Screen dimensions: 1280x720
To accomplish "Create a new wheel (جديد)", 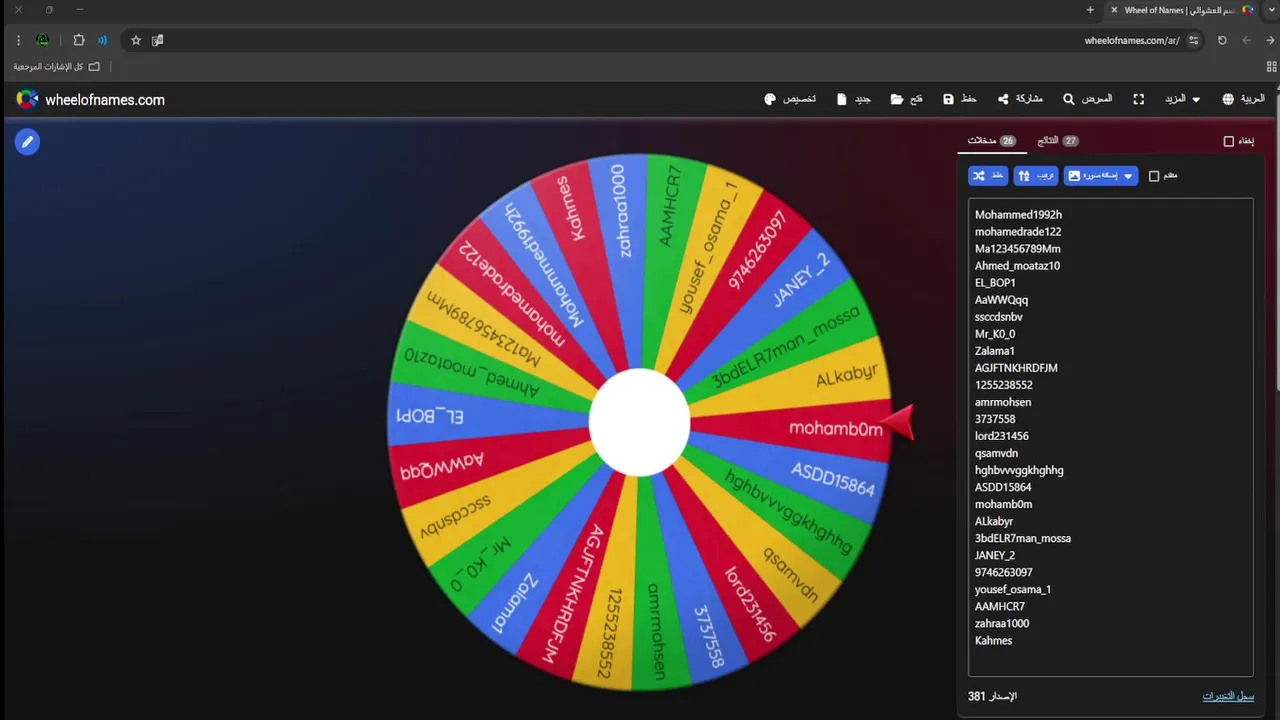I will pos(853,99).
